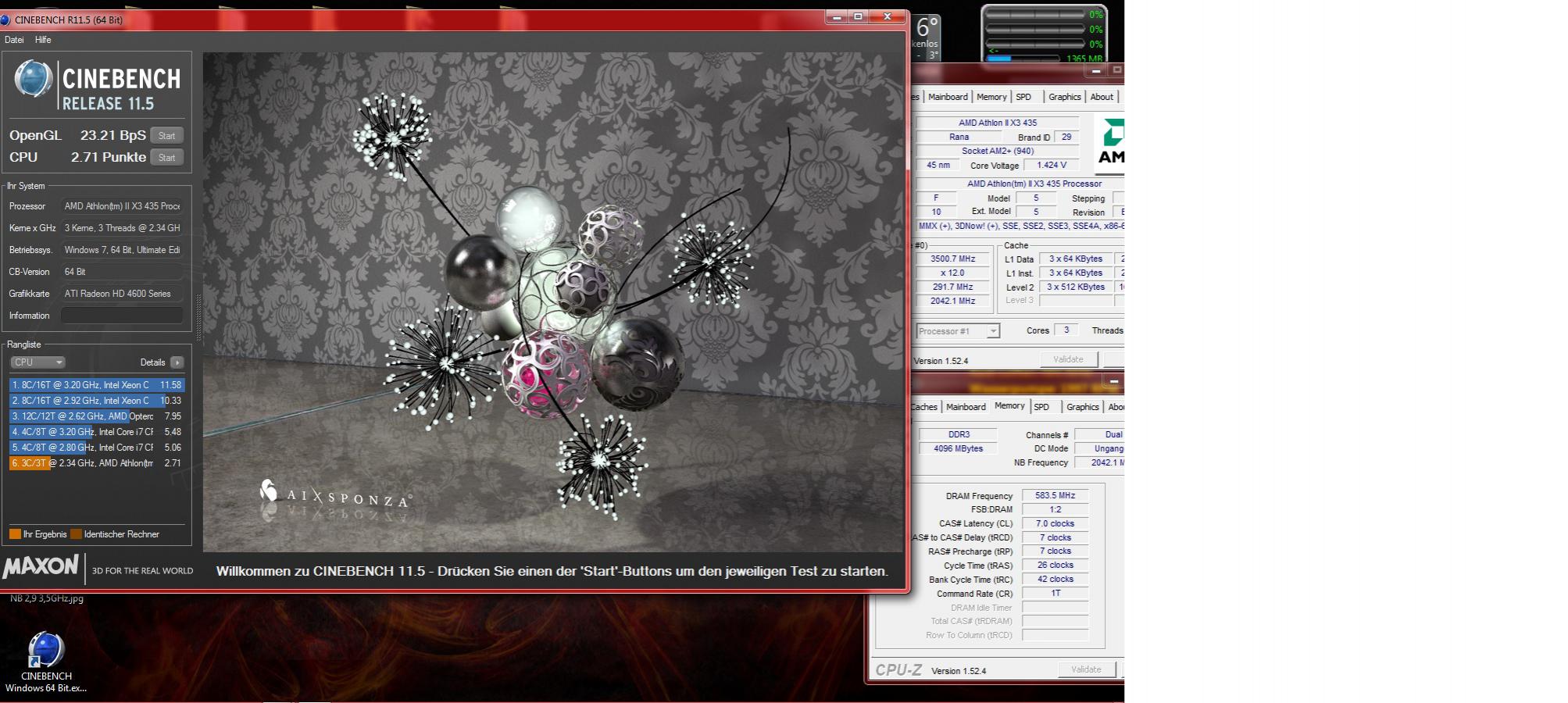This screenshot has height=703, width=1568.
Task: Click the 3D render preview image
Action: point(552,302)
